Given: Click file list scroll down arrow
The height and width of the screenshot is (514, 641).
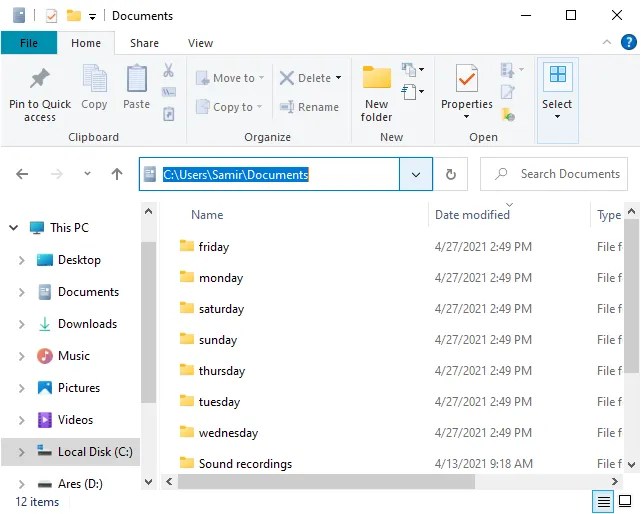Looking at the screenshot, I should (x=632, y=464).
